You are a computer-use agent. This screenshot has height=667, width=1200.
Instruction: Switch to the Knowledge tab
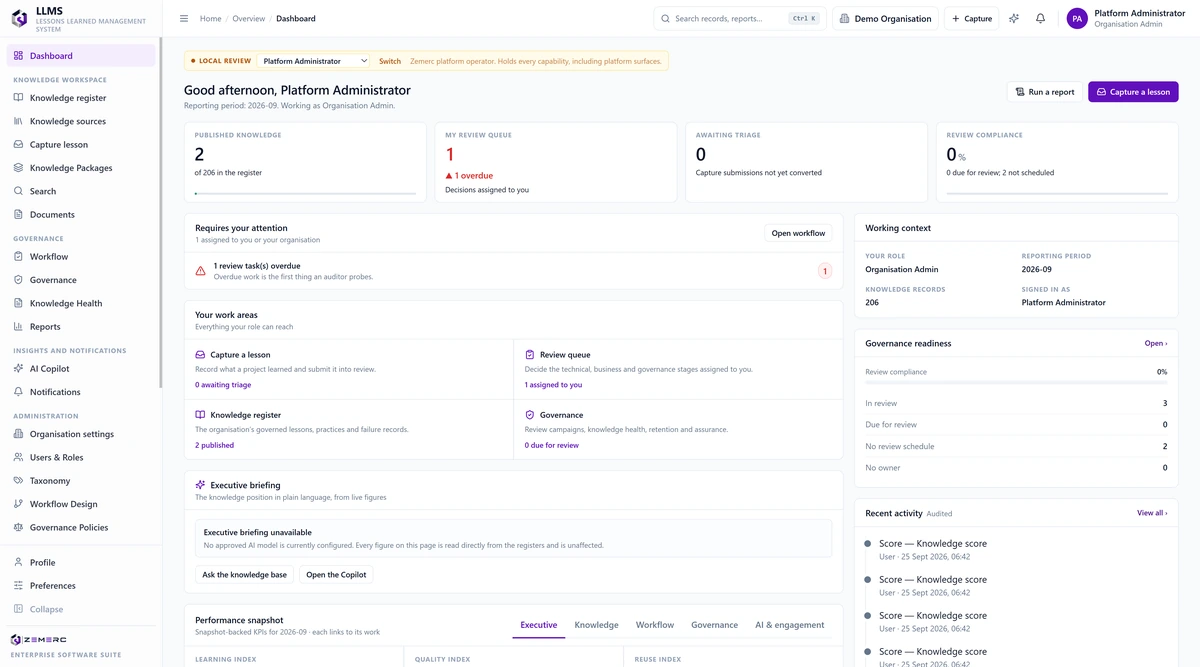point(596,625)
